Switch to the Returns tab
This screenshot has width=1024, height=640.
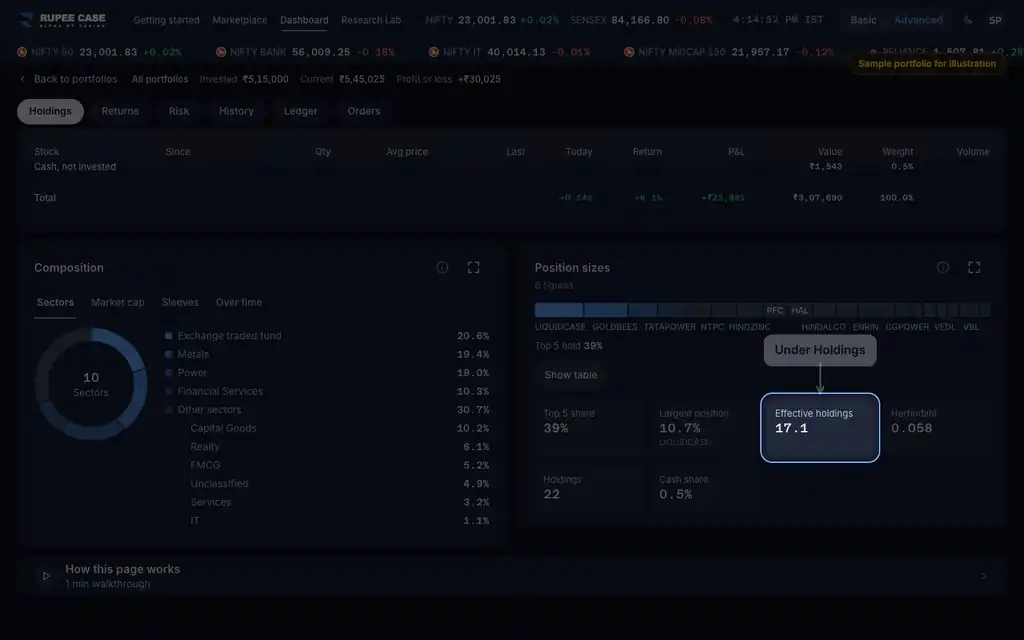120,111
